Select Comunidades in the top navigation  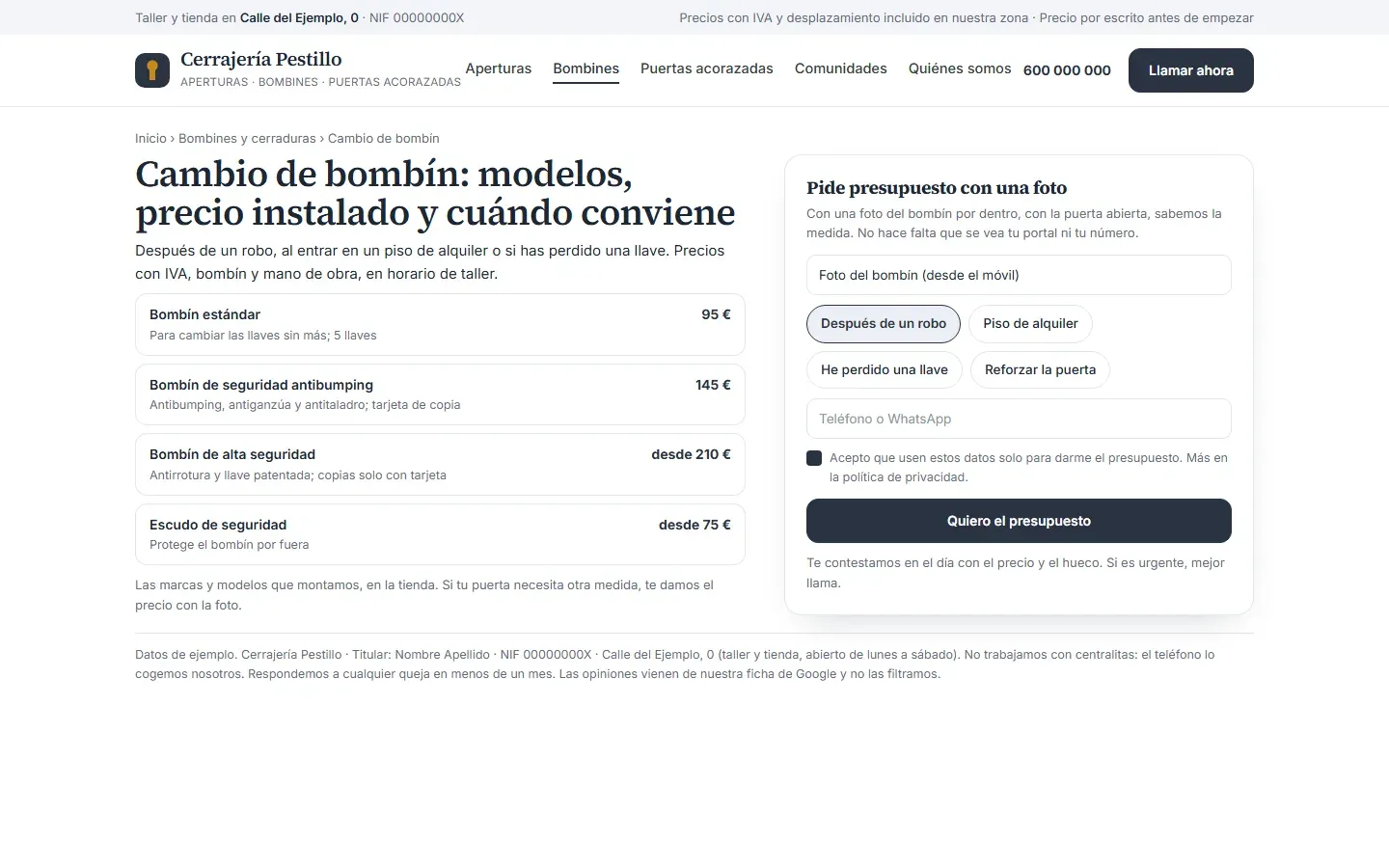coord(841,68)
